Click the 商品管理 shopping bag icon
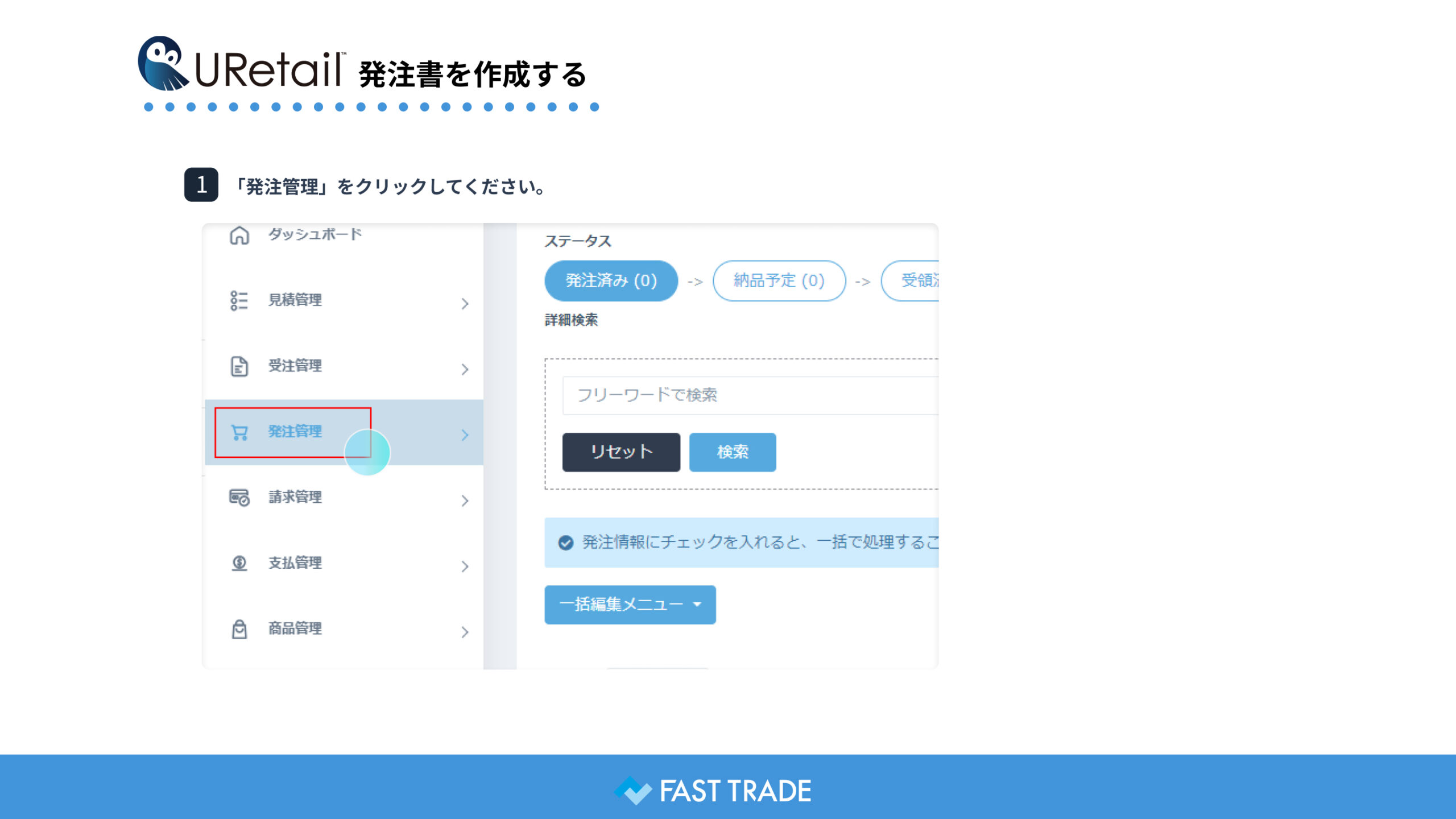 pyautogui.click(x=239, y=629)
